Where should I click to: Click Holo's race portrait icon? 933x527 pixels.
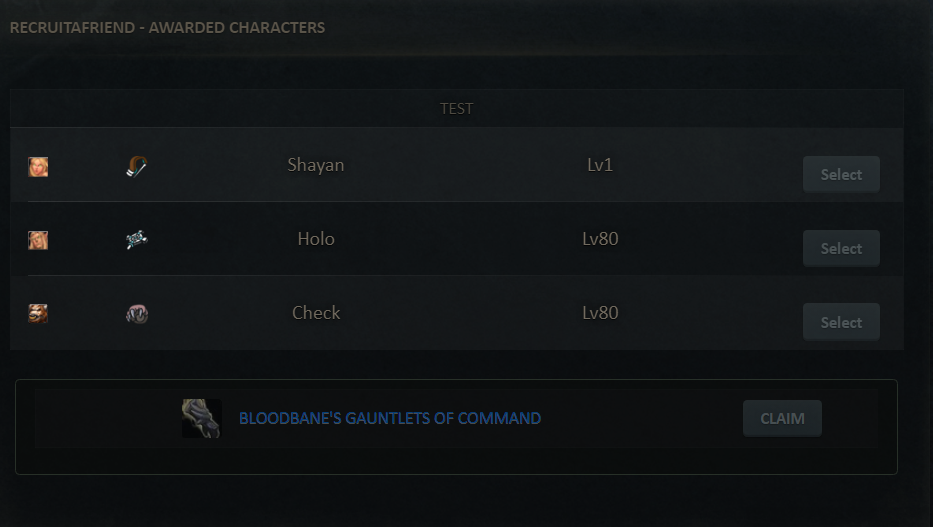(38, 240)
